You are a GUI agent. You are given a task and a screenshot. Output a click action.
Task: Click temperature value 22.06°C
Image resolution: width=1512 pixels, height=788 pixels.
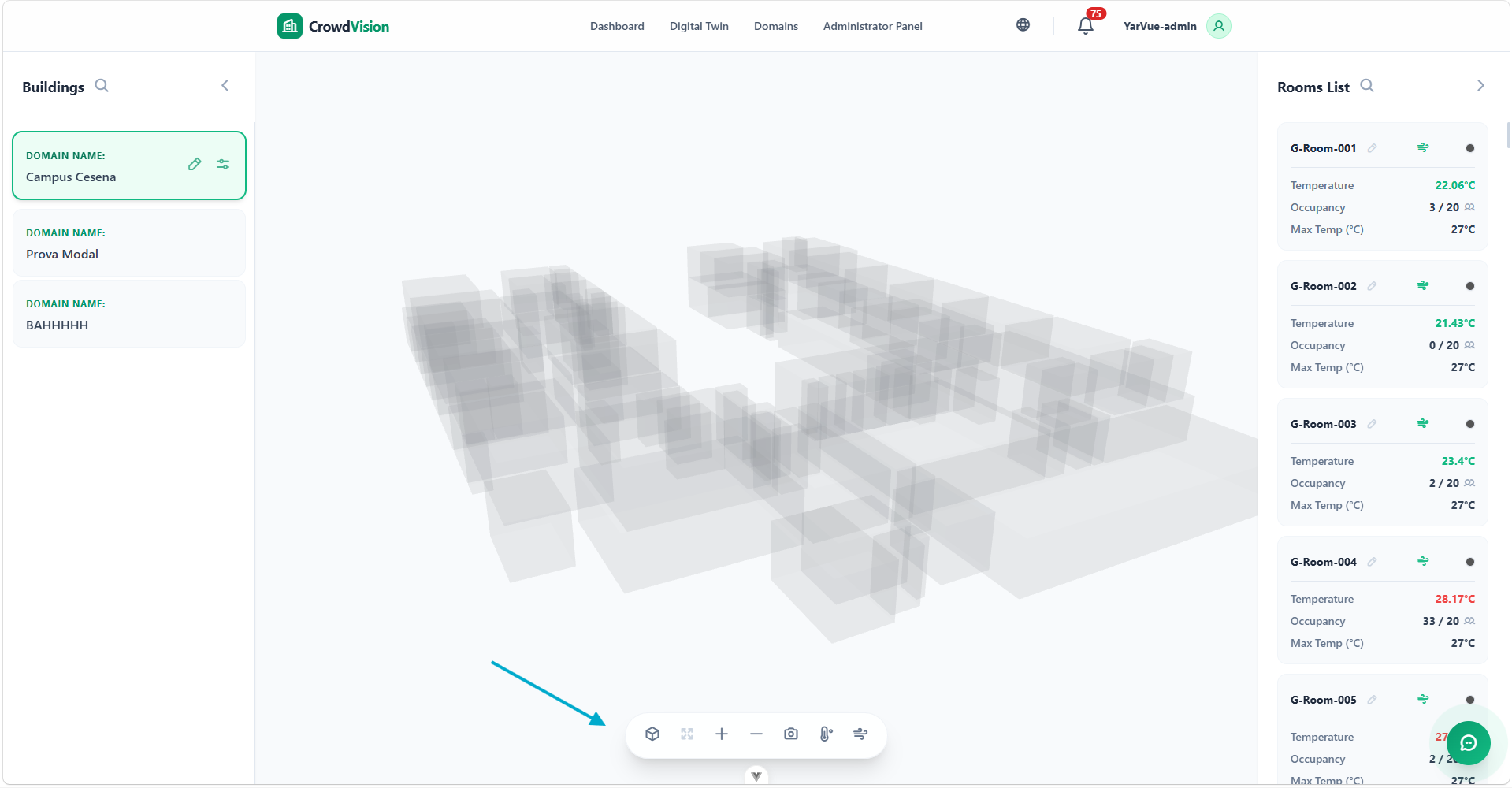1455,185
